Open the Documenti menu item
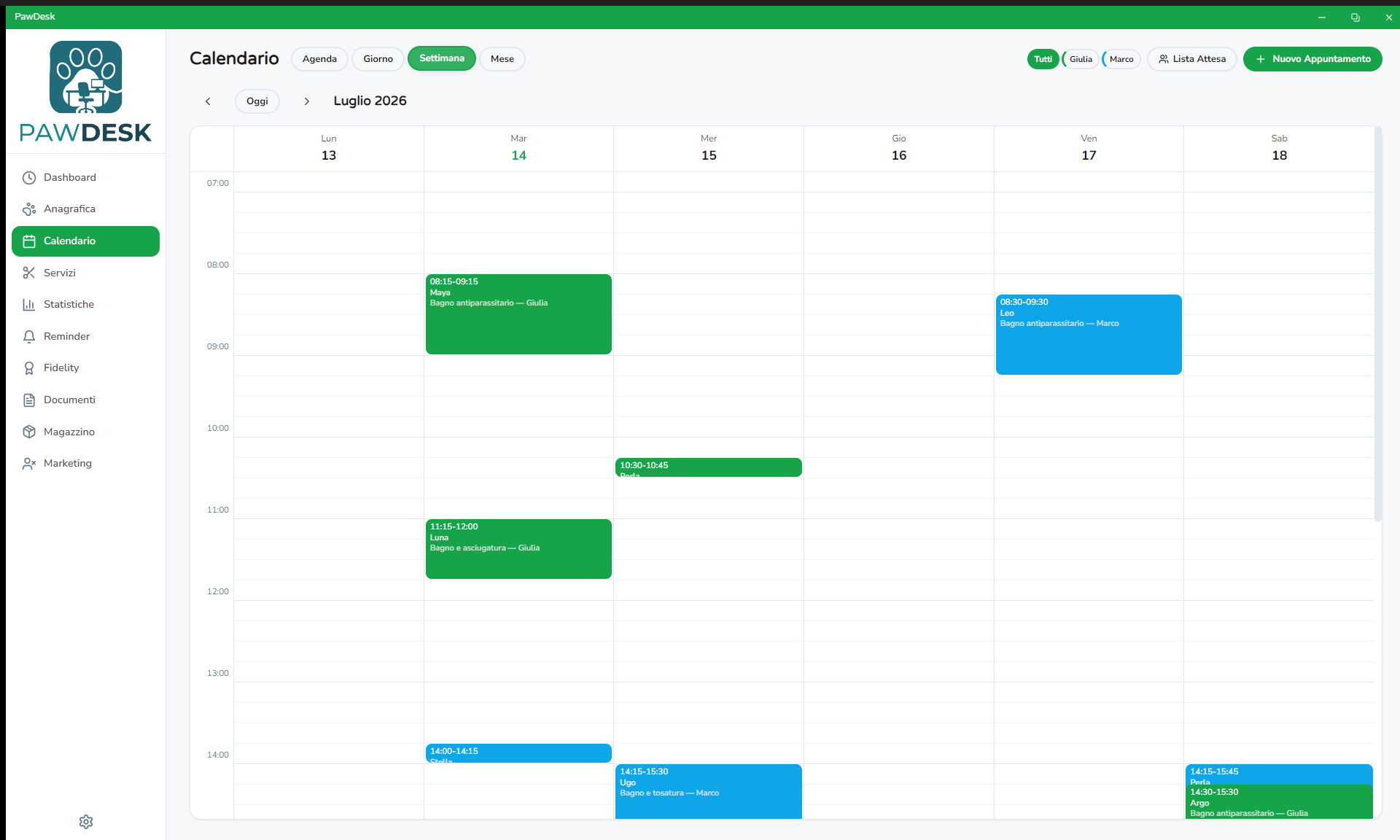 click(86, 400)
